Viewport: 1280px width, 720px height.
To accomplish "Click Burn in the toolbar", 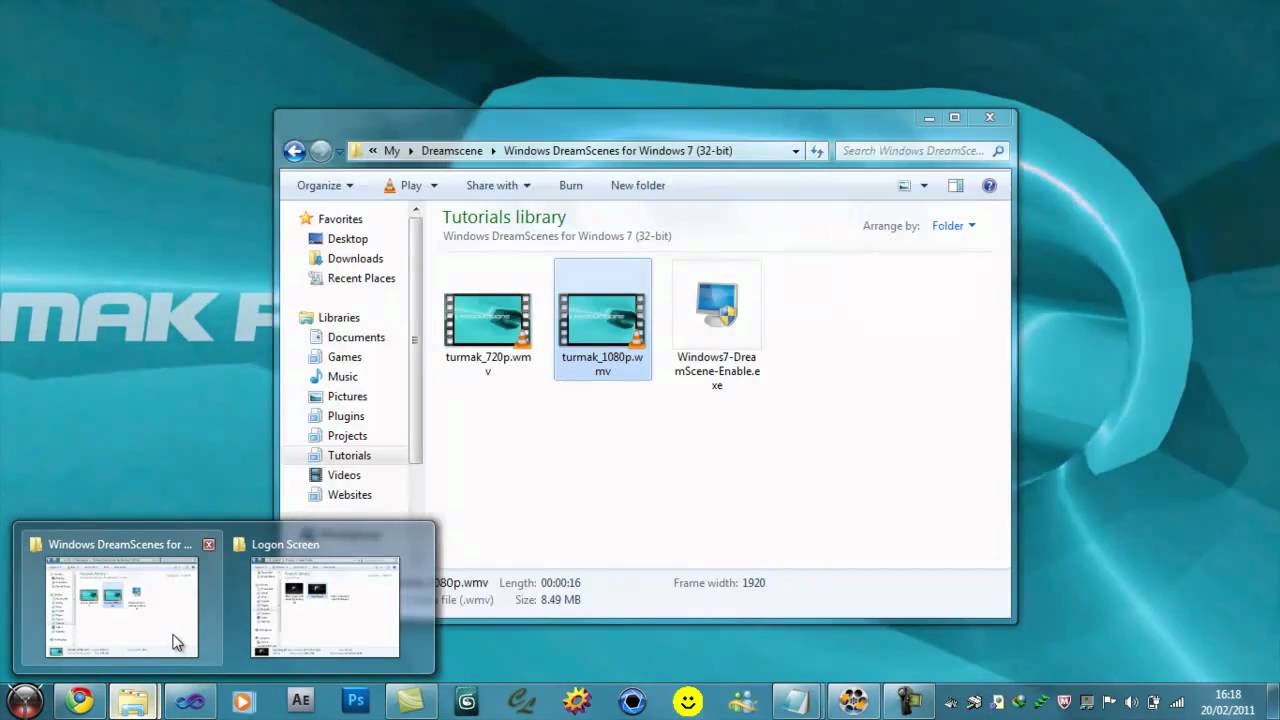I will pyautogui.click(x=571, y=185).
